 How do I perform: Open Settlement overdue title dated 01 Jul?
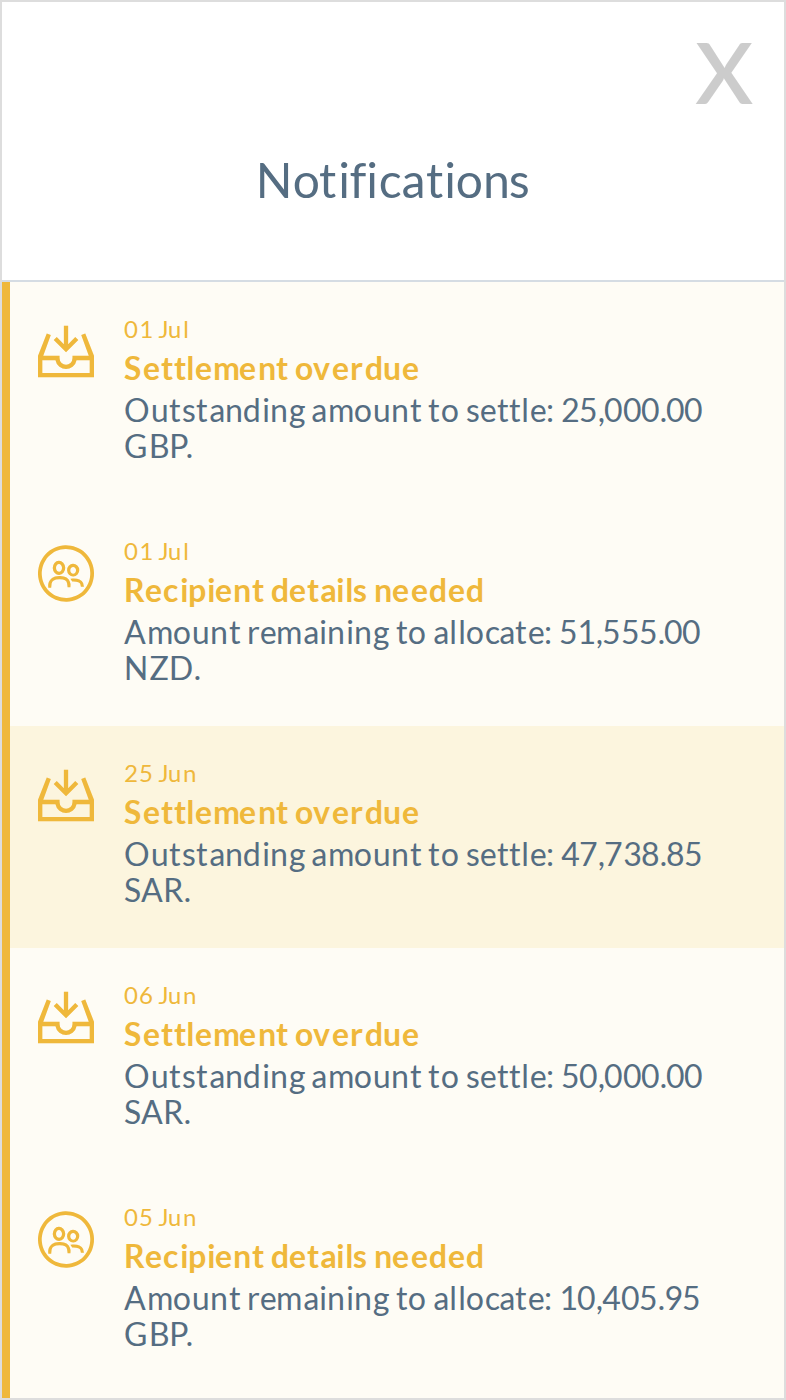pos(271,368)
